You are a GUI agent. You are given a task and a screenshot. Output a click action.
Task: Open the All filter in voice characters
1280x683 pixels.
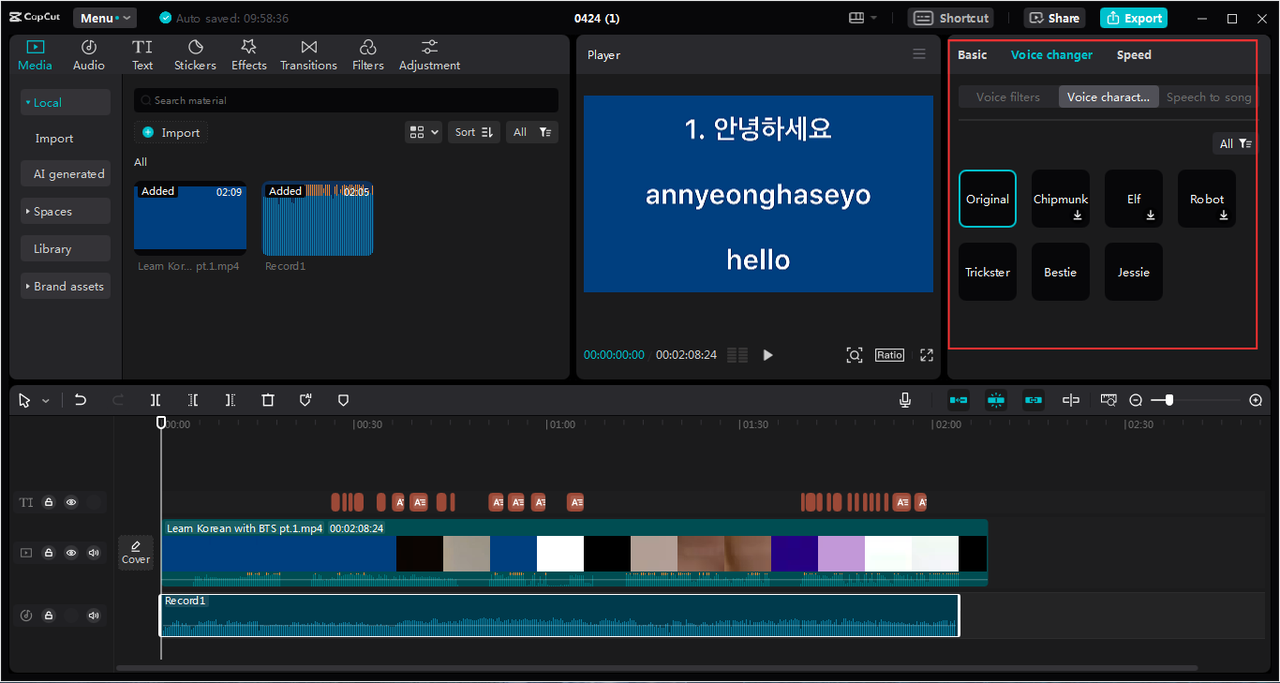(1235, 144)
